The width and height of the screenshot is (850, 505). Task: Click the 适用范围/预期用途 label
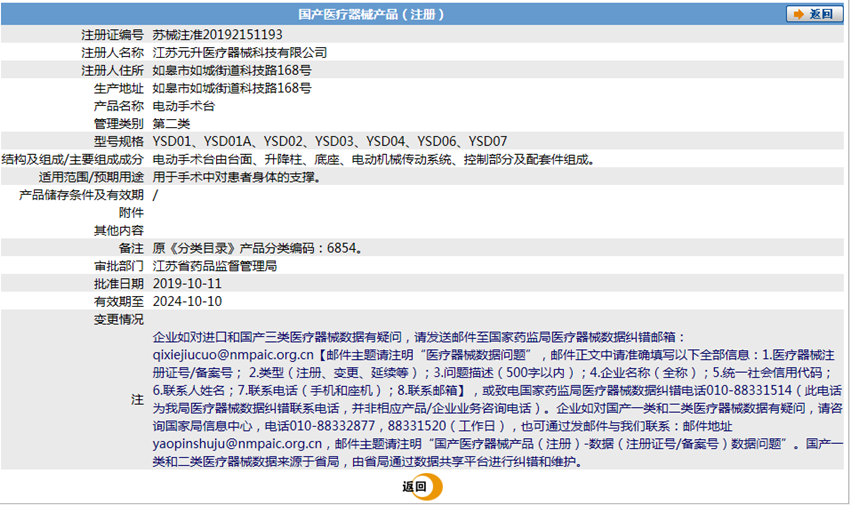point(91,177)
